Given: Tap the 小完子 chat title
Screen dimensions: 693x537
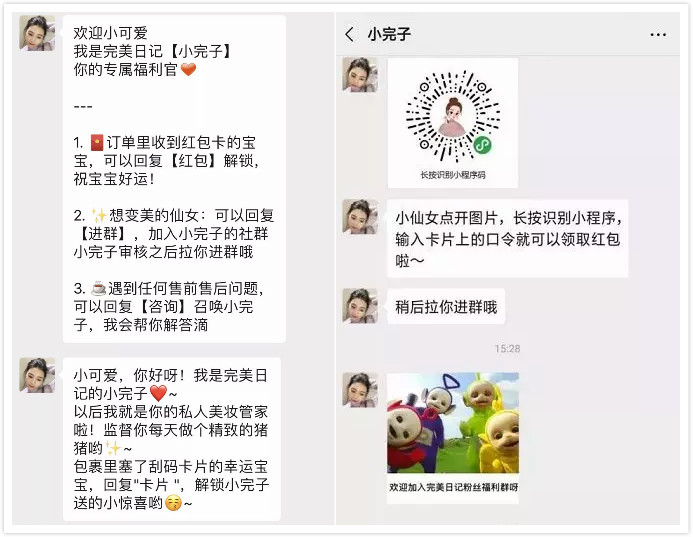Looking at the screenshot, I should pos(389,34).
